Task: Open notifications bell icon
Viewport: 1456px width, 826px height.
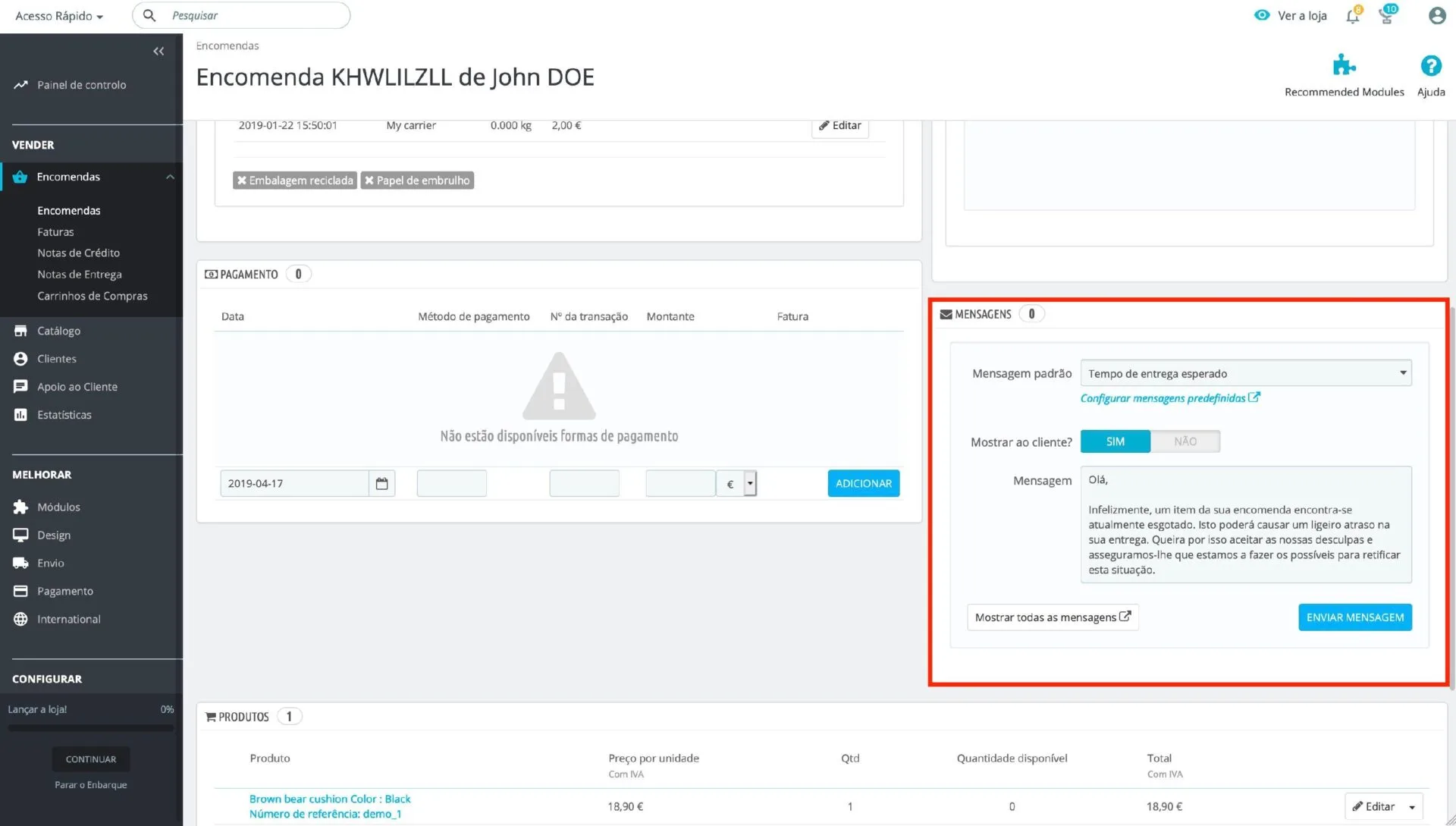Action: (x=1352, y=16)
